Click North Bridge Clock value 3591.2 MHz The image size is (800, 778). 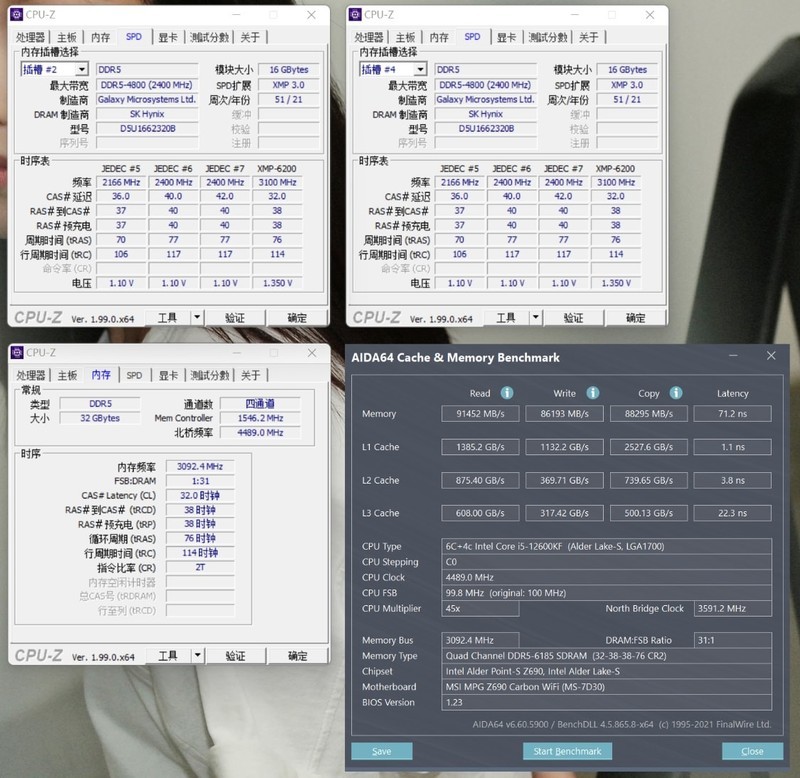pyautogui.click(x=733, y=608)
